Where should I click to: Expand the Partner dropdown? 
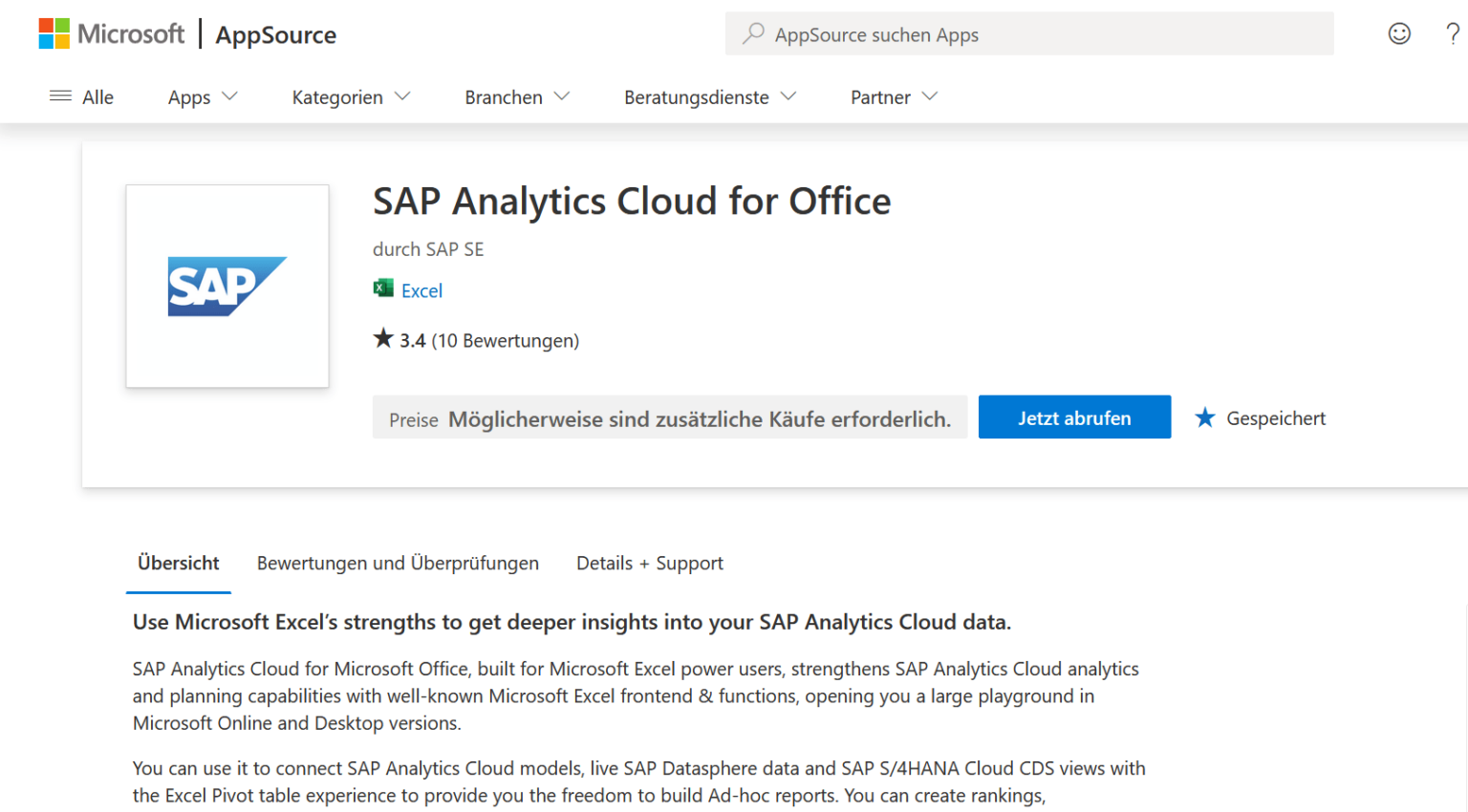coord(891,96)
